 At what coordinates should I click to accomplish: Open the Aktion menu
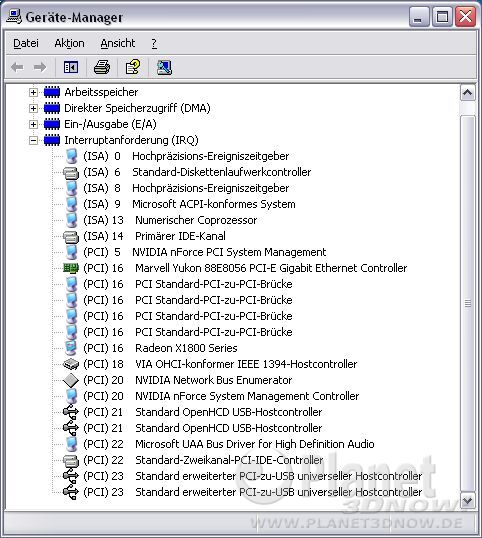69,43
